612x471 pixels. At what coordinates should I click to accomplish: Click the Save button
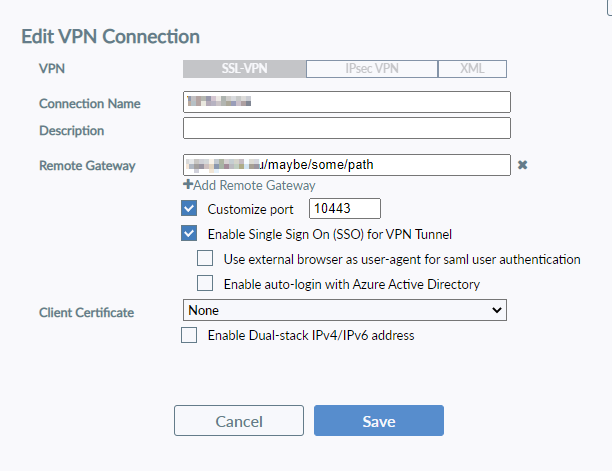379,421
